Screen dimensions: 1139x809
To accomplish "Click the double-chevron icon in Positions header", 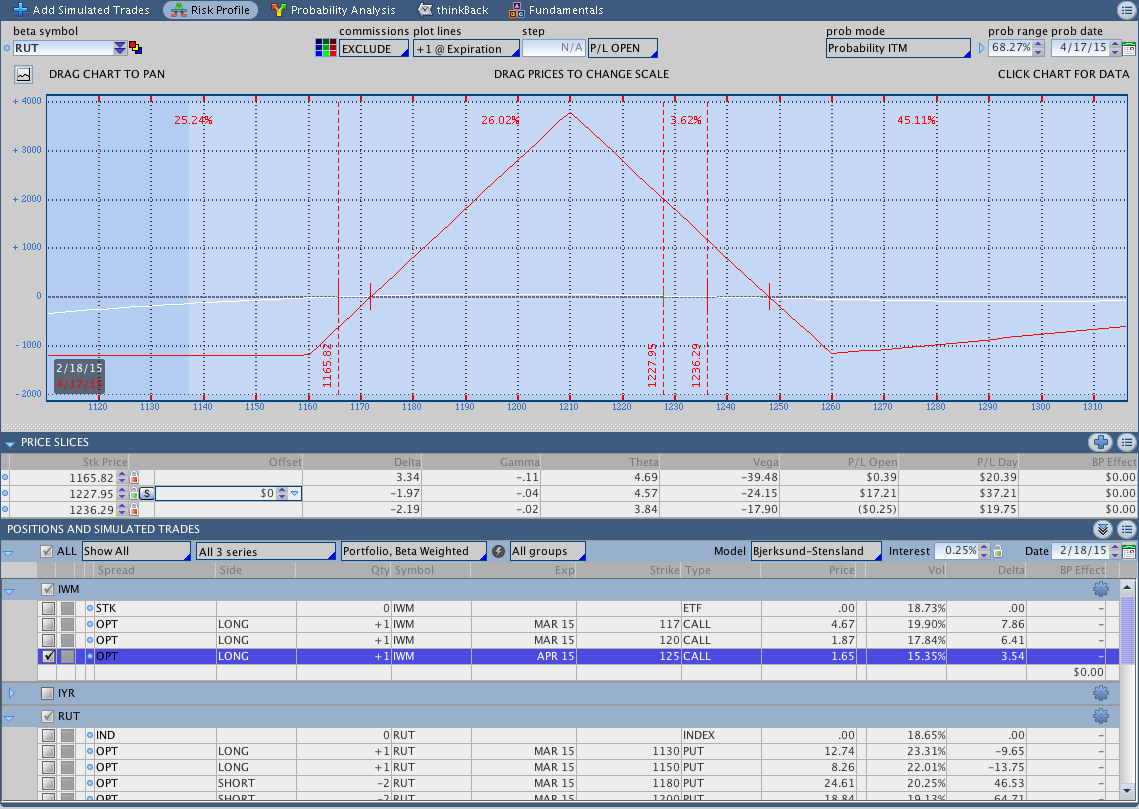I will [1103, 529].
